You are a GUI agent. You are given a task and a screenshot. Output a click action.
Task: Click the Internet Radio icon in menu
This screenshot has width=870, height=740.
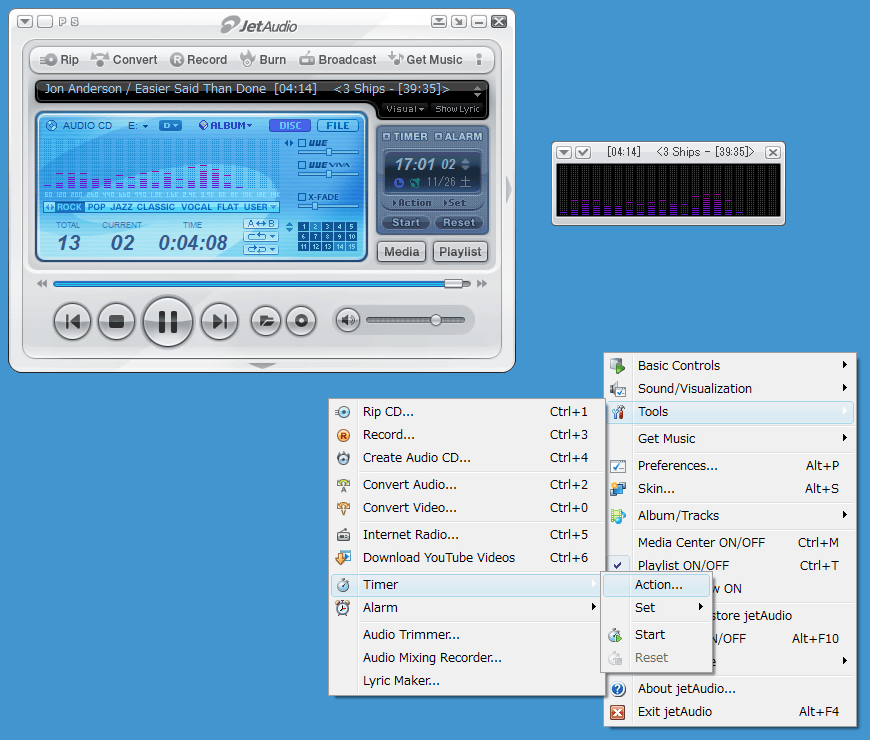tap(343, 535)
